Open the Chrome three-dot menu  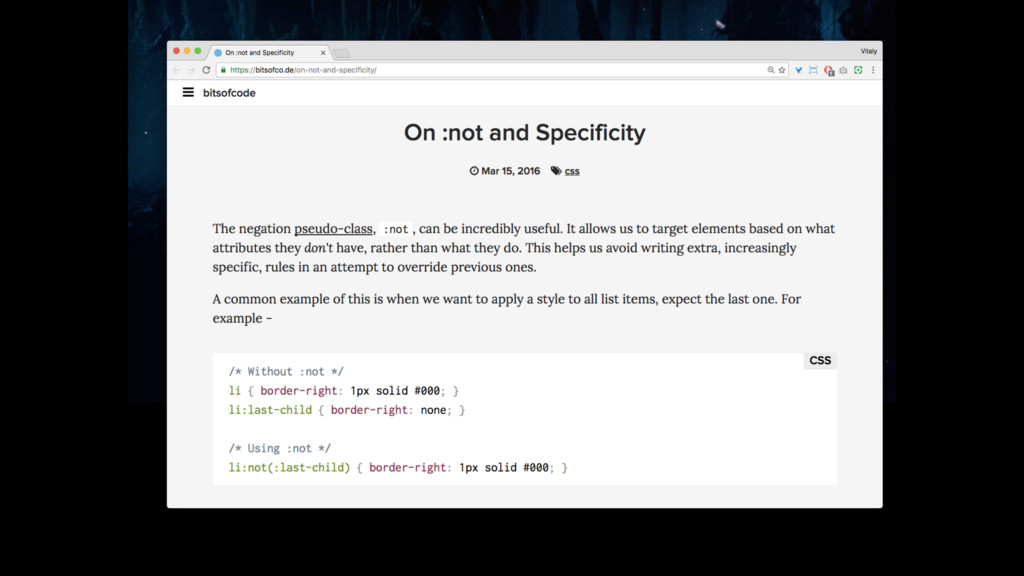[x=873, y=70]
